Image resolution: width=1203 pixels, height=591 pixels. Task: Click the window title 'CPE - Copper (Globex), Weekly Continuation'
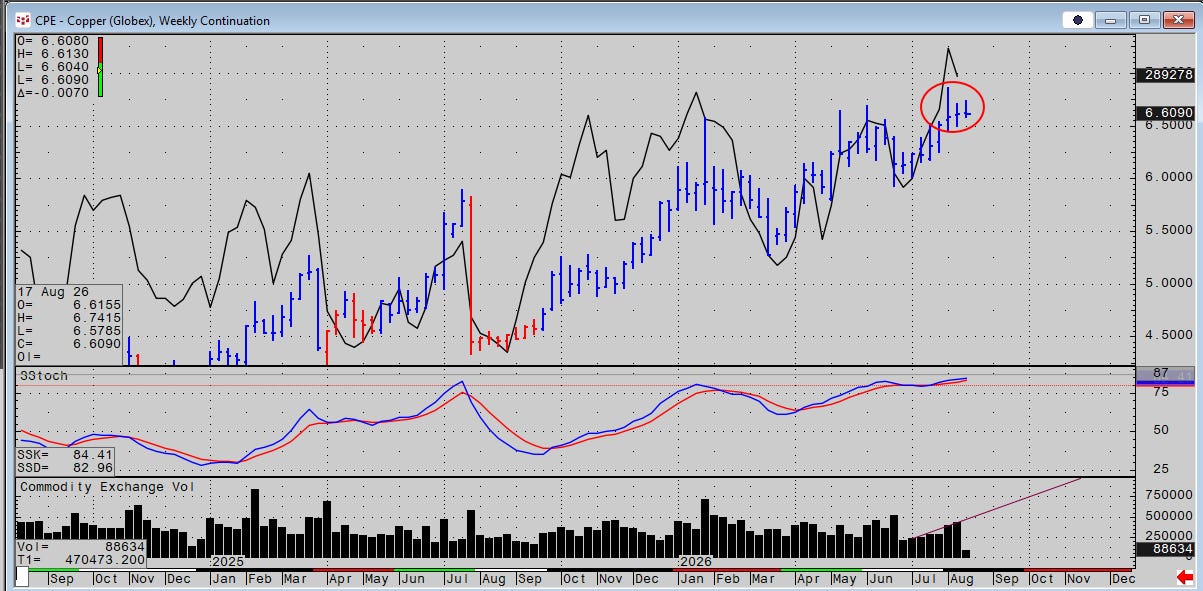pyautogui.click(x=152, y=20)
